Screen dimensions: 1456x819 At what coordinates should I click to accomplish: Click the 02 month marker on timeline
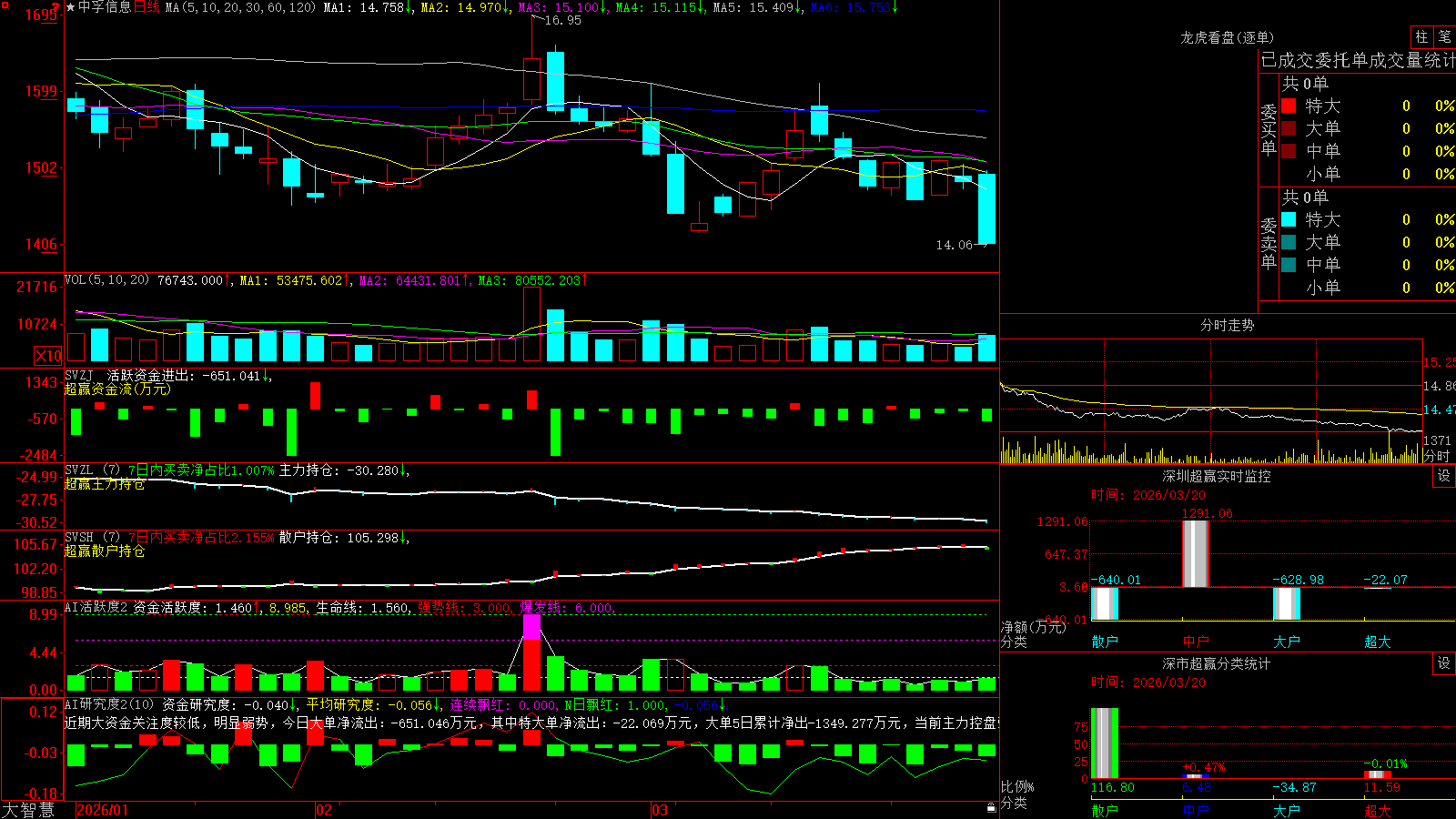(x=324, y=810)
